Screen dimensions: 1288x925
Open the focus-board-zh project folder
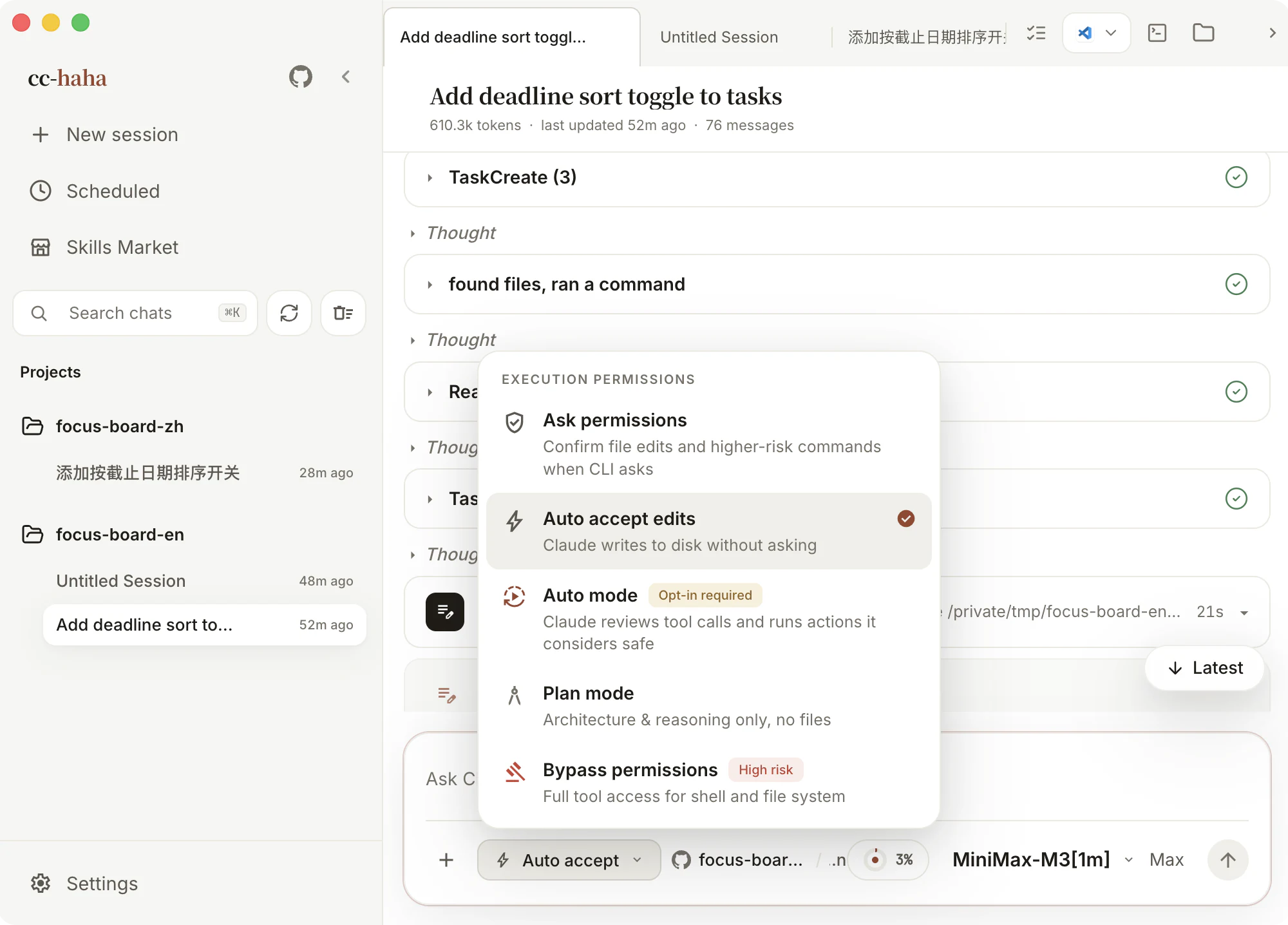pos(103,426)
